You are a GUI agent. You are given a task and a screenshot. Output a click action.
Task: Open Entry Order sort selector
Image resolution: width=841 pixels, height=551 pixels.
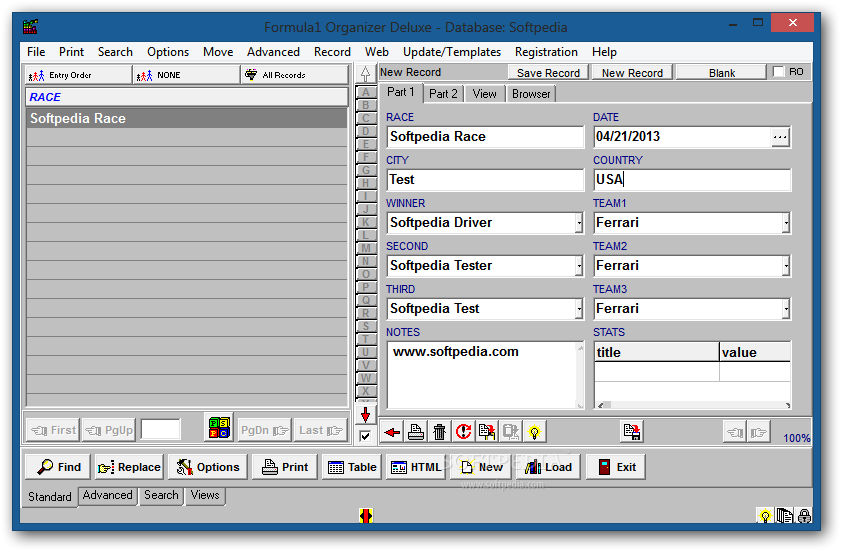pyautogui.click(x=78, y=75)
